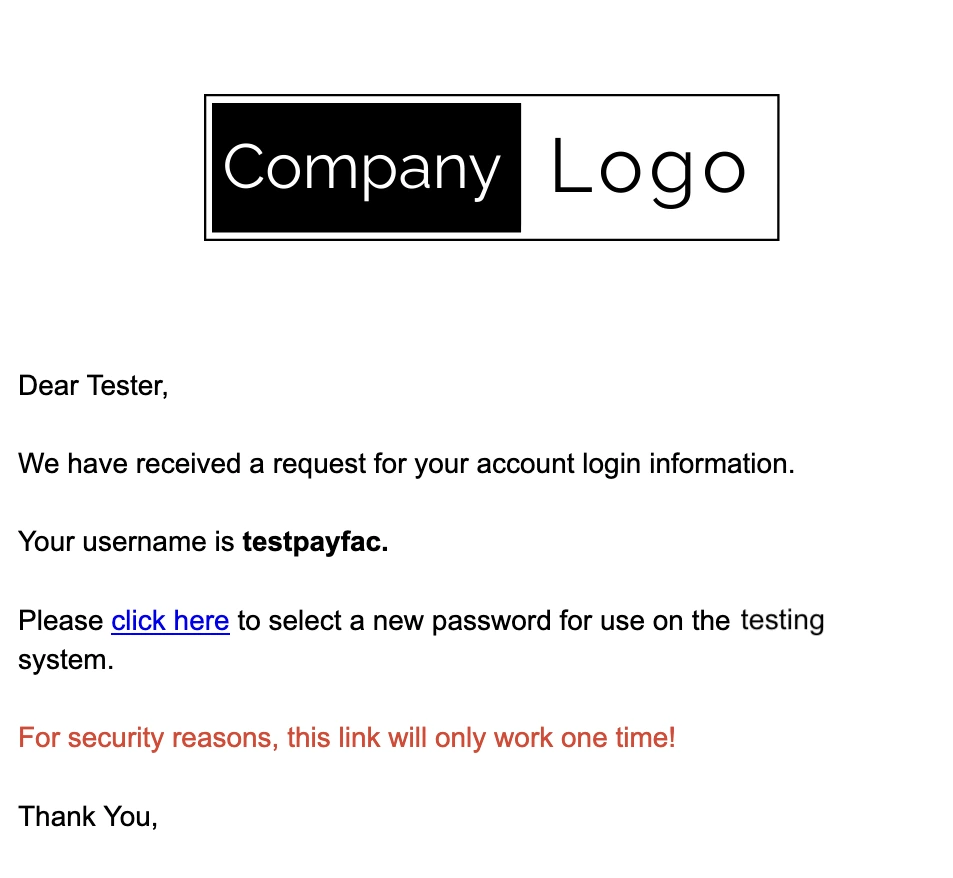This screenshot has width=953, height=878.
Task: Click the "Dear Tester," greeting line
Action: (x=93, y=386)
